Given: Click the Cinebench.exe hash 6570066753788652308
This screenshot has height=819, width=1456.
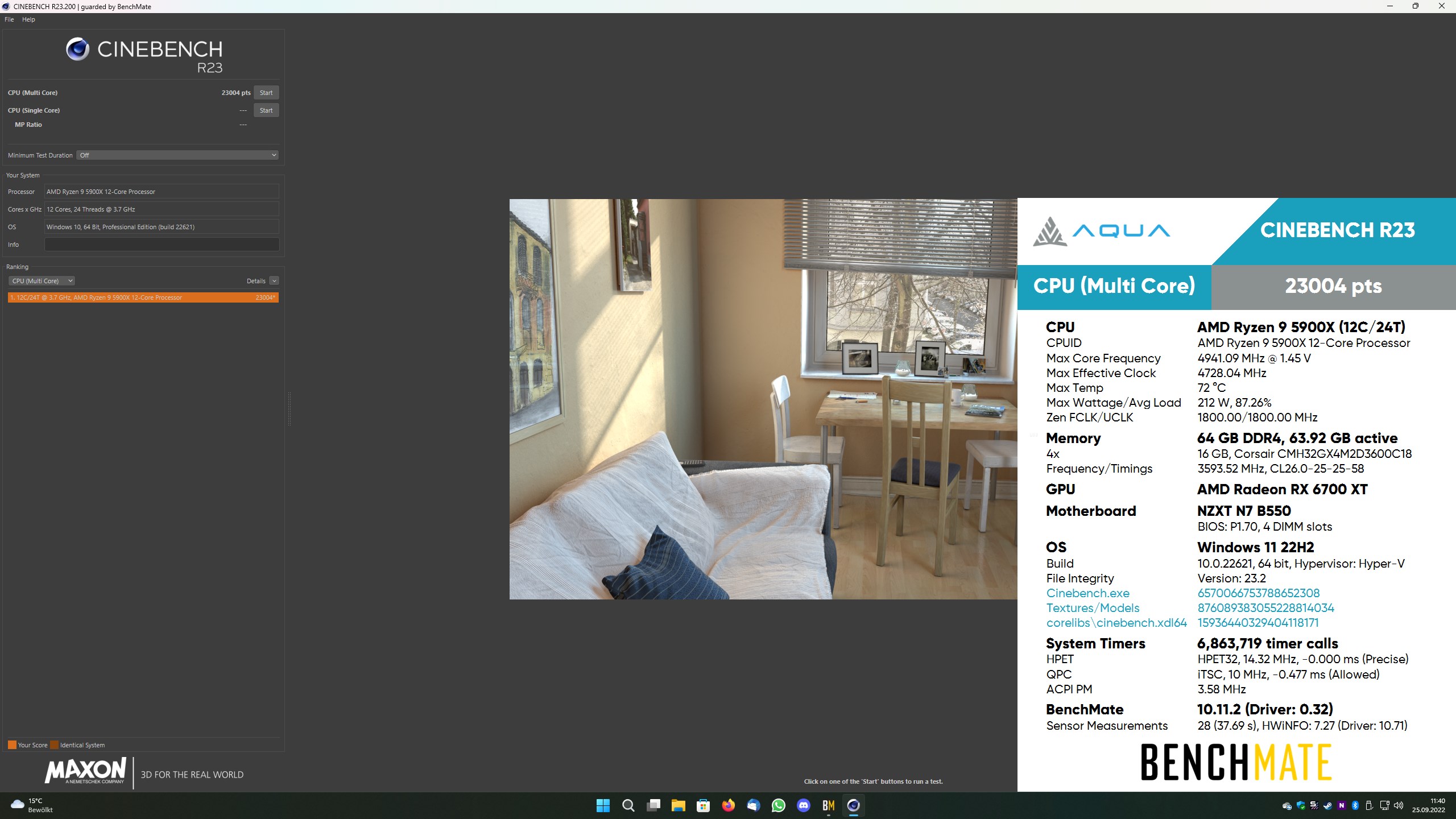Looking at the screenshot, I should point(1258,593).
